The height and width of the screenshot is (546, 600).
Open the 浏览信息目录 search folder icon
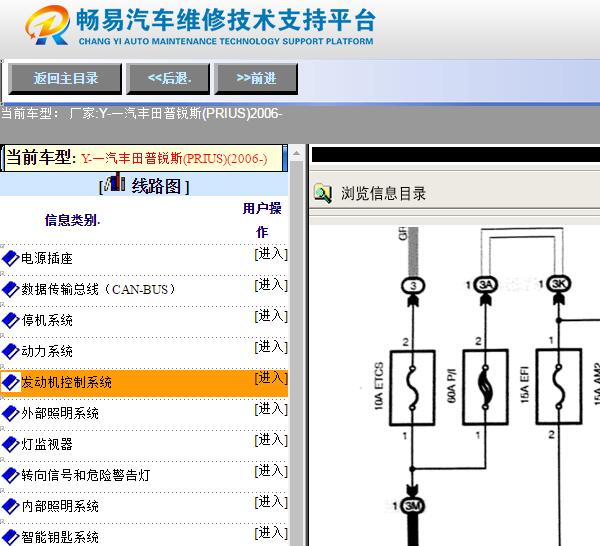(x=323, y=193)
